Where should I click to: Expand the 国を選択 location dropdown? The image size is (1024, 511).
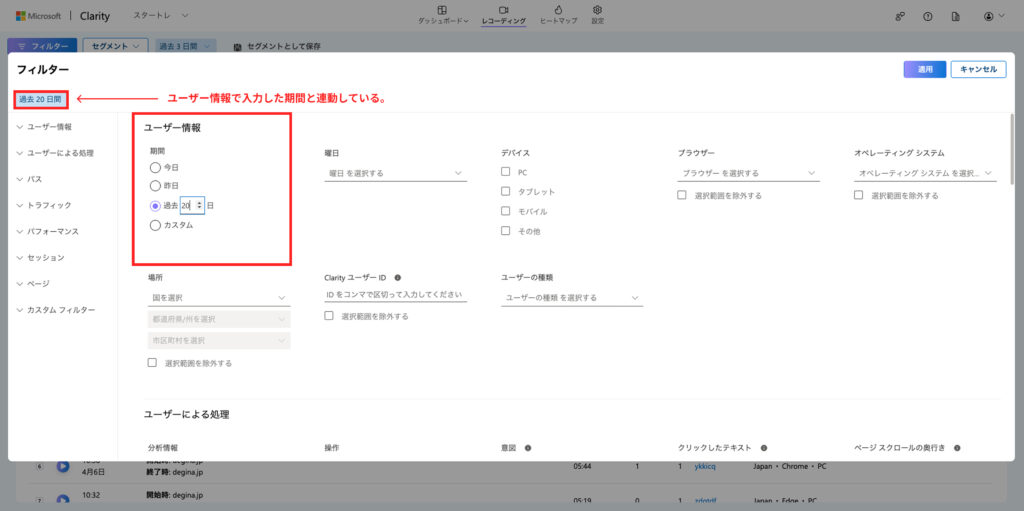click(218, 297)
